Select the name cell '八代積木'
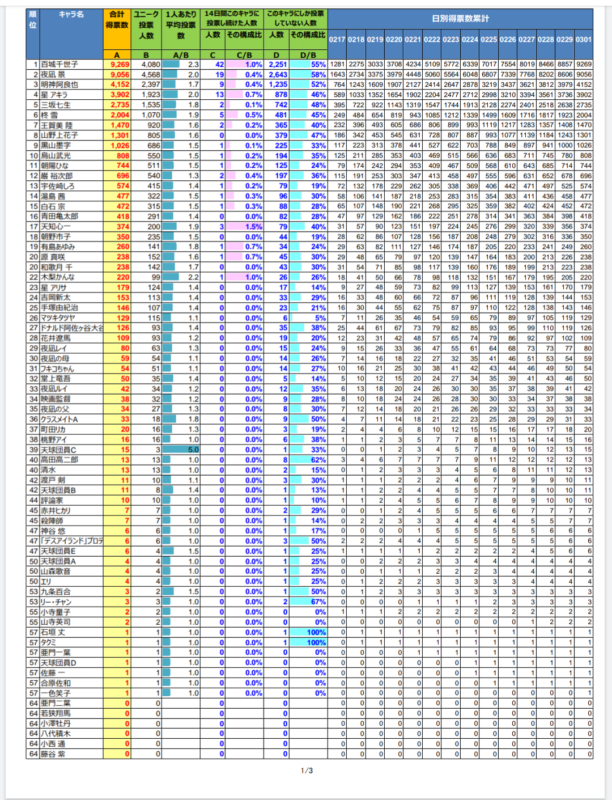This screenshot has width=612, height=800. tap(71, 733)
